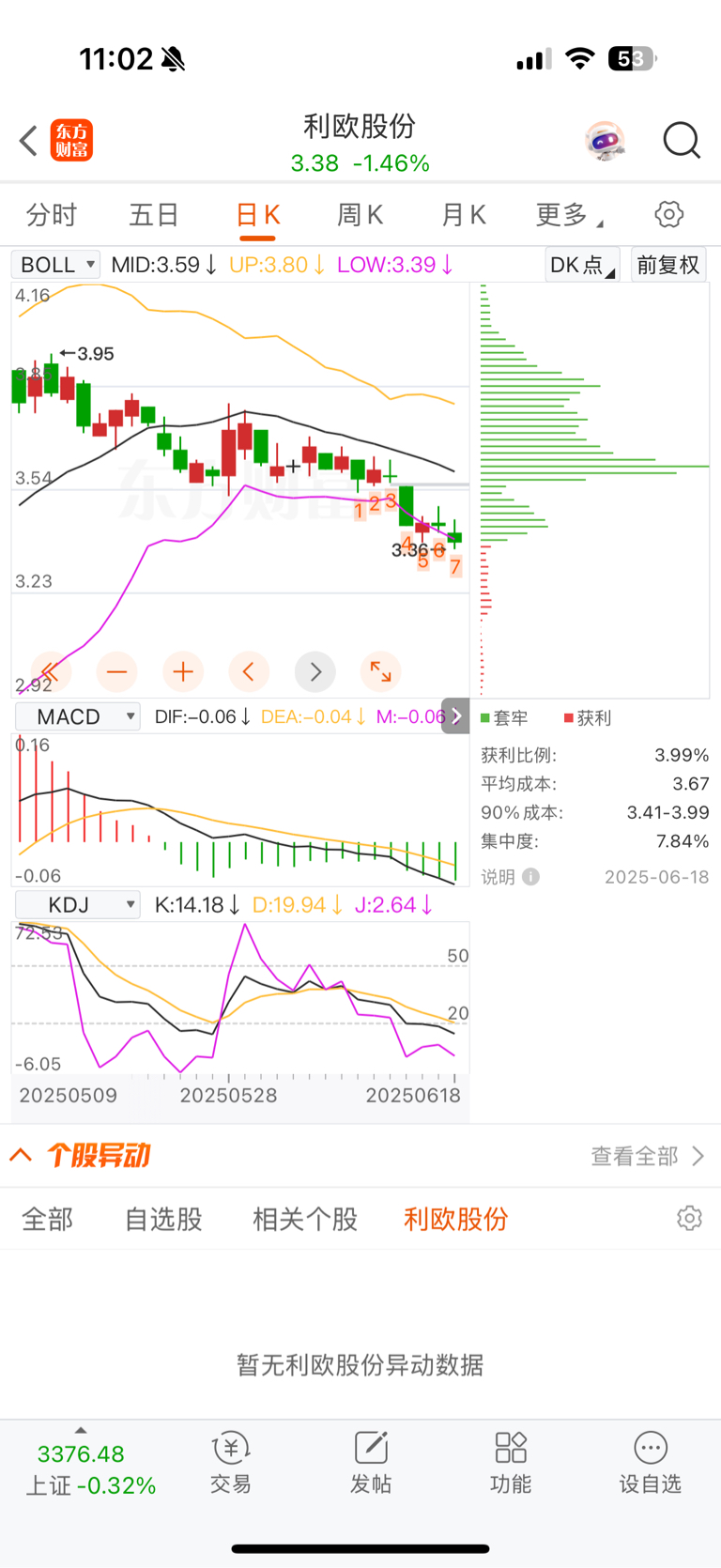Tap the KDJ indicator chart
The image size is (721, 1568).
point(240,997)
